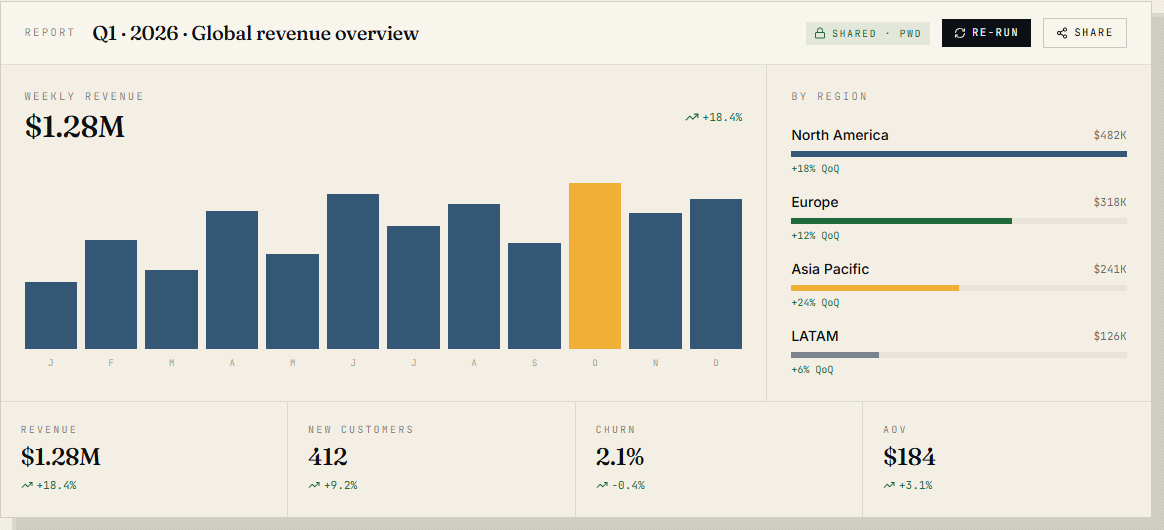Click trend arrow icon under New Customers
The width and height of the screenshot is (1164, 530).
(314, 485)
